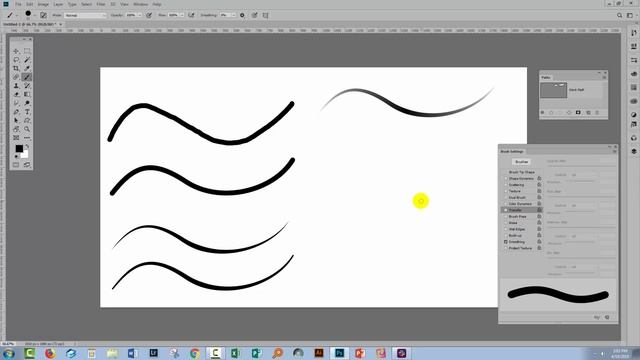
Task: Open the Filter menu
Action: point(101,4)
